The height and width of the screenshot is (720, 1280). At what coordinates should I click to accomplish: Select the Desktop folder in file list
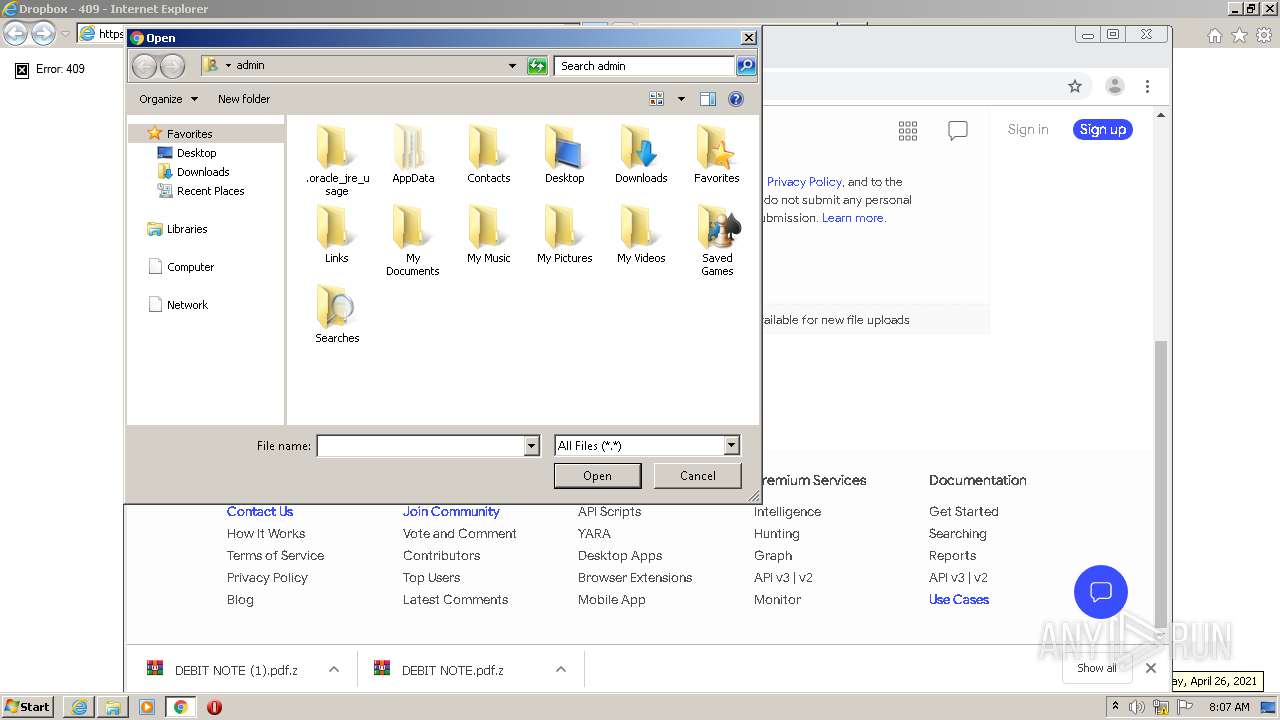pos(564,154)
